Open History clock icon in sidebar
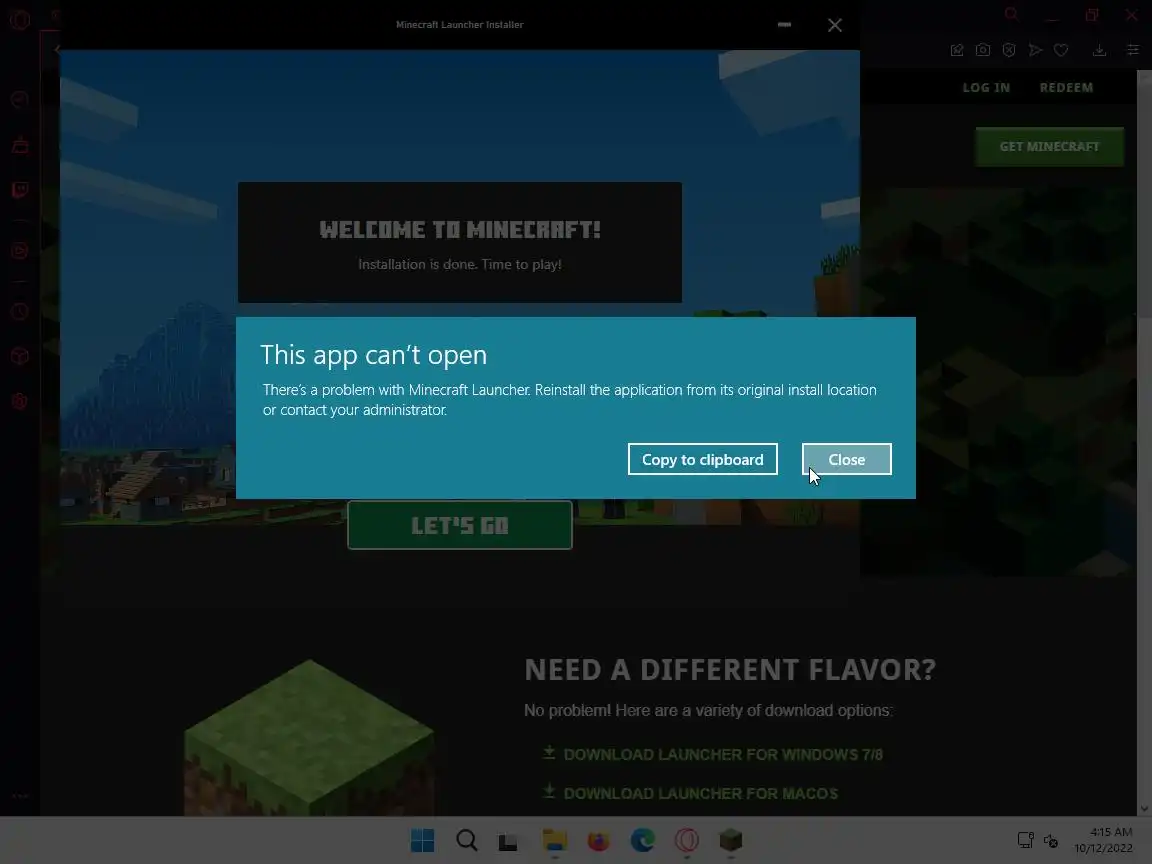The width and height of the screenshot is (1152, 864). 20,312
